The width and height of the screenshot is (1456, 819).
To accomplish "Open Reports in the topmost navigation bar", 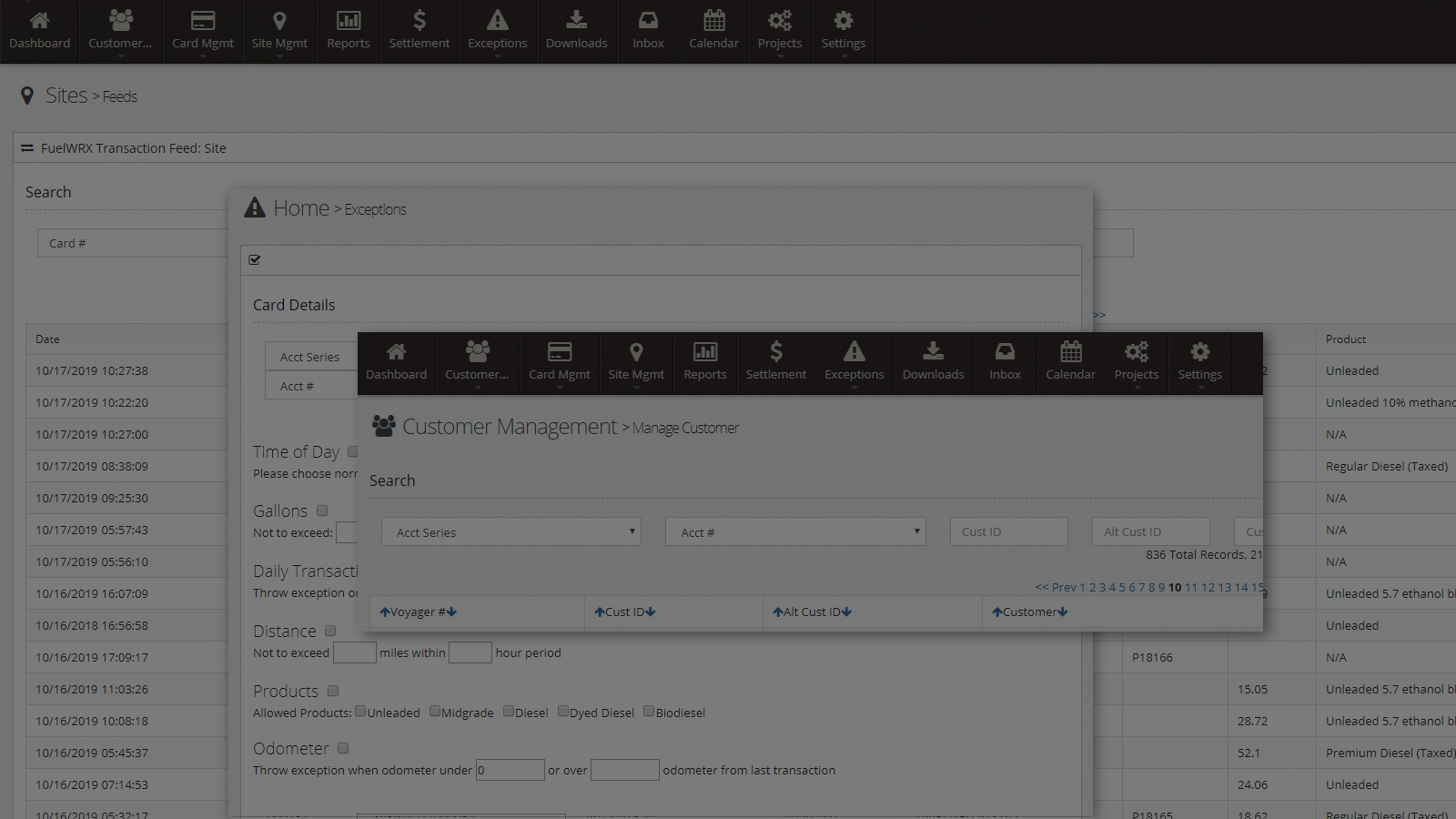I will point(348,30).
